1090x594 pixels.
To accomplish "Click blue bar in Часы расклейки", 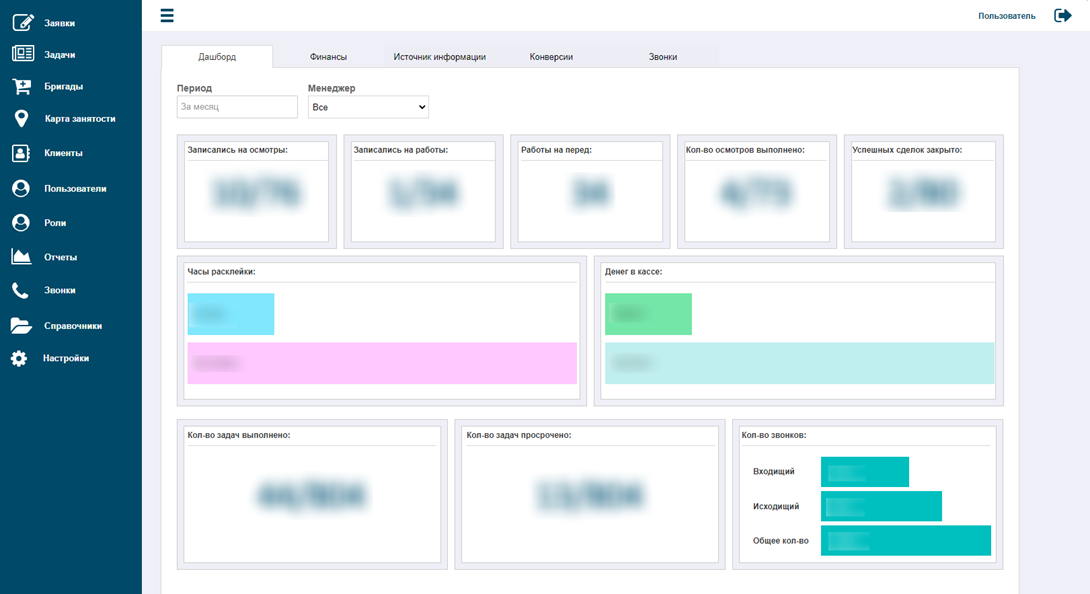I will pyautogui.click(x=231, y=314).
